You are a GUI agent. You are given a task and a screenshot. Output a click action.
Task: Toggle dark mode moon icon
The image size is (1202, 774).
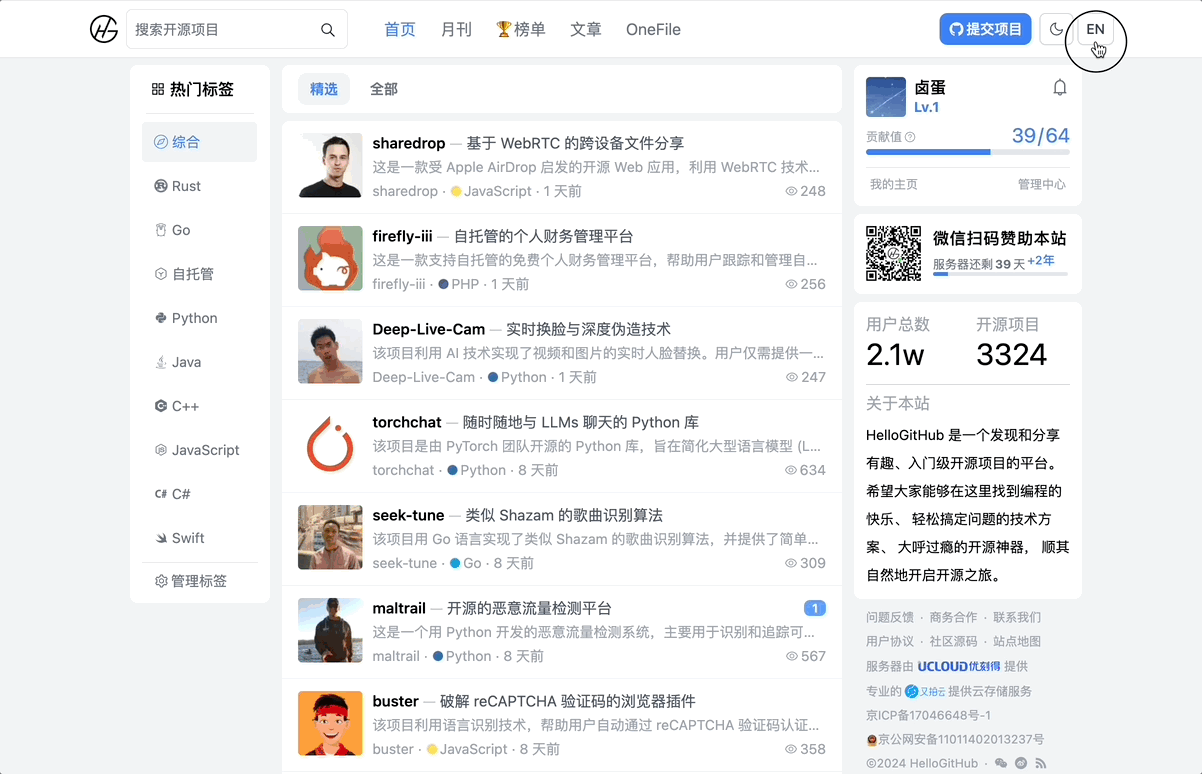coord(1056,29)
